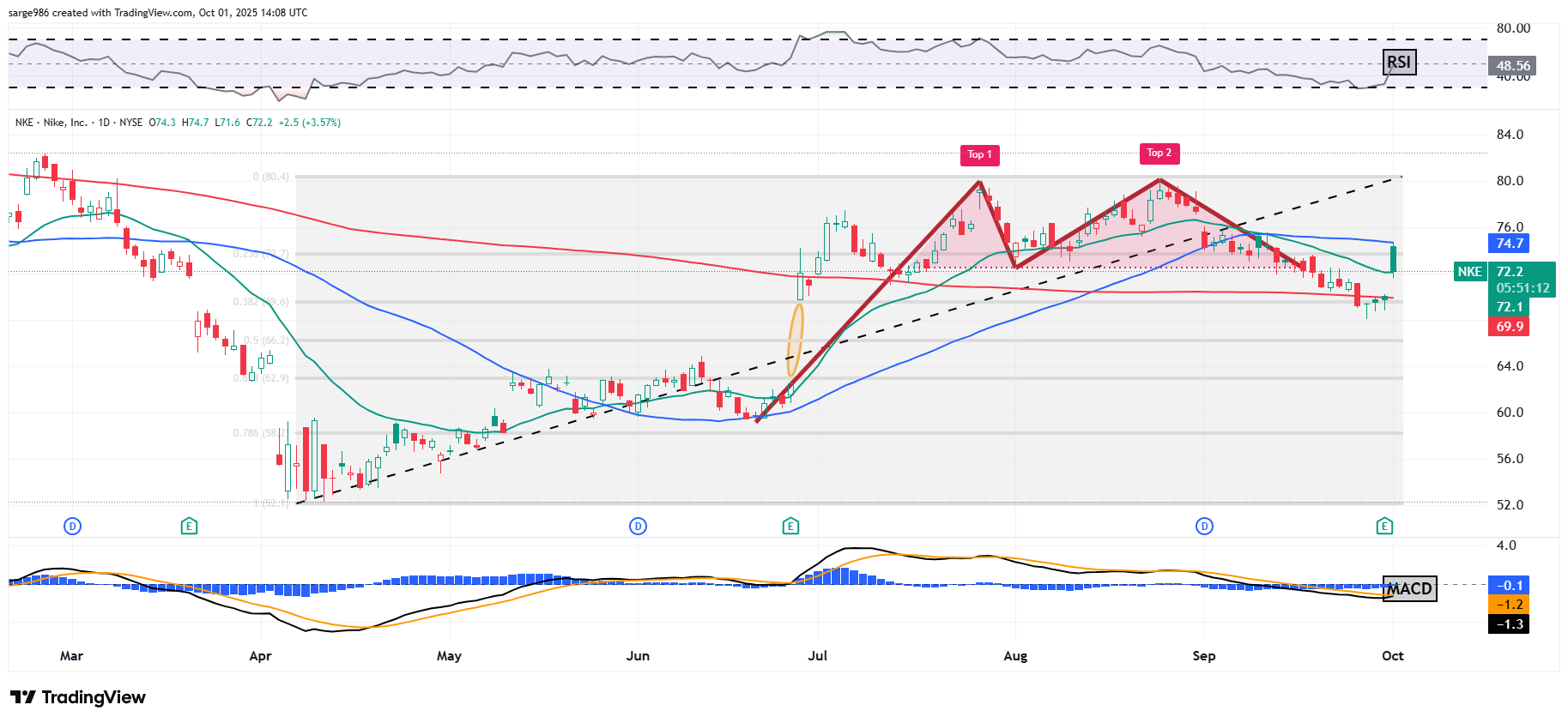Click the RSI value 48.56 tag
Image resolution: width=1568 pixels, height=723 pixels.
(1512, 66)
